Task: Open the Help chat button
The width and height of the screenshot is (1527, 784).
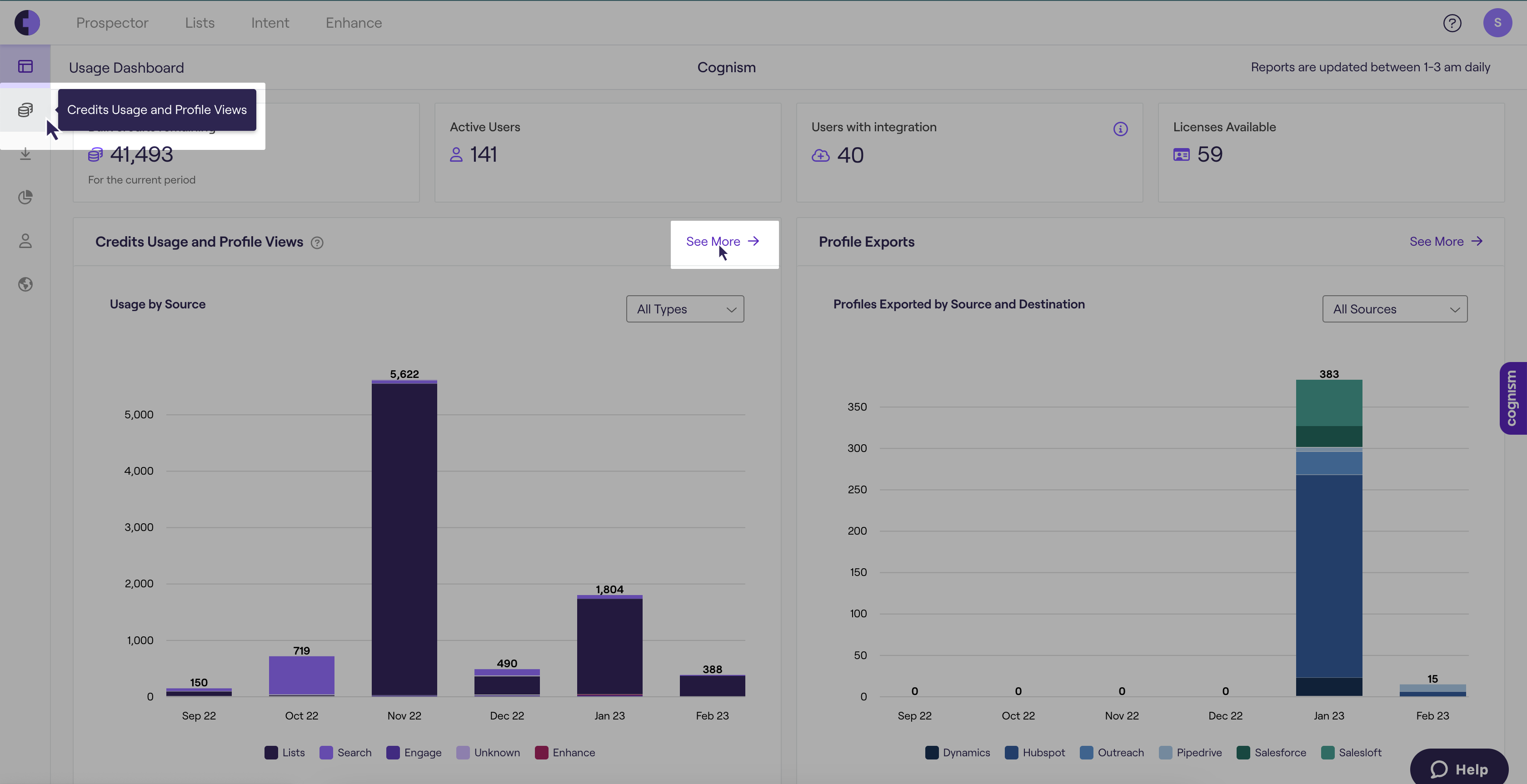Action: point(1459,769)
